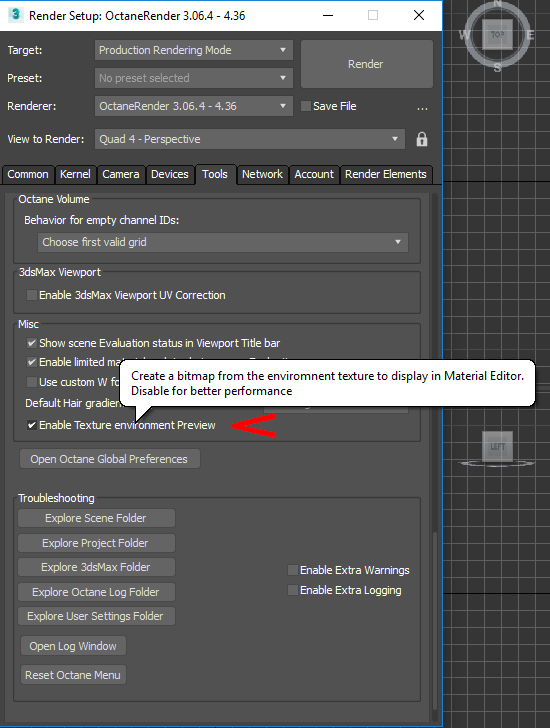Image resolution: width=550 pixels, height=728 pixels.
Task: Click the 3ds Max app icon in title bar
Action: pyautogui.click(x=15, y=15)
